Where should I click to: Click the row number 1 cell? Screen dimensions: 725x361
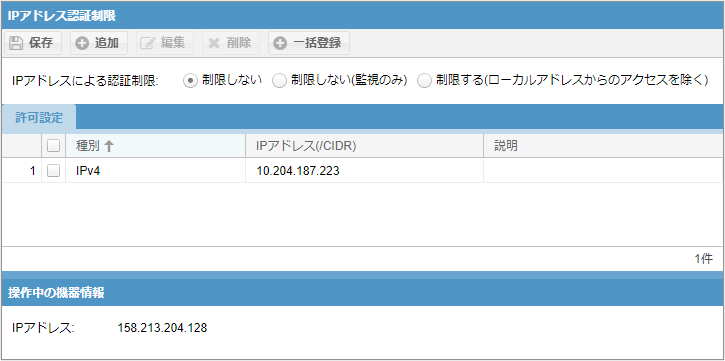(x=22, y=171)
